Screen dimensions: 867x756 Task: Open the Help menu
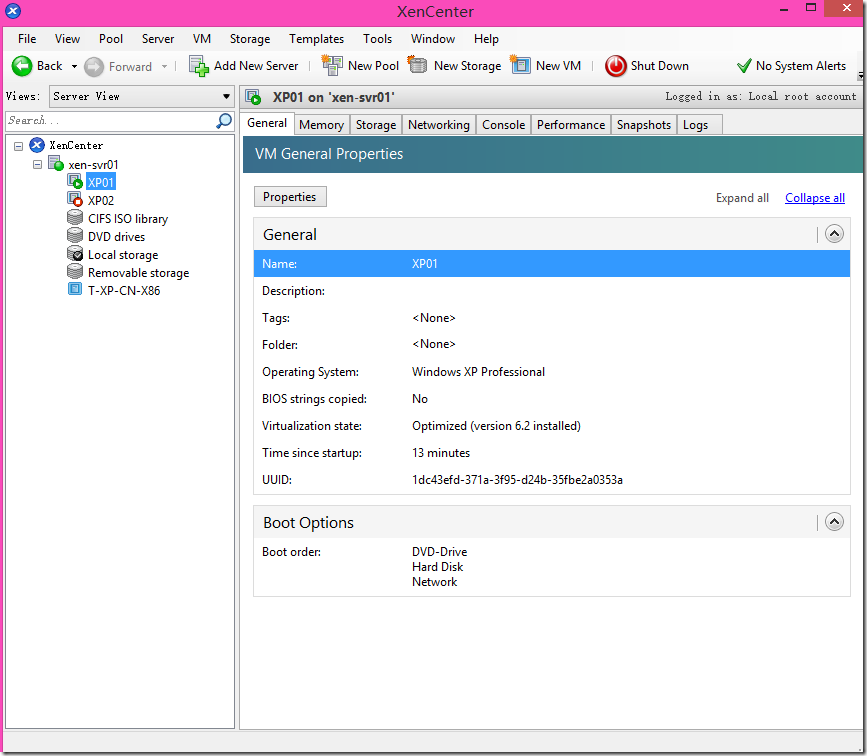tap(486, 39)
